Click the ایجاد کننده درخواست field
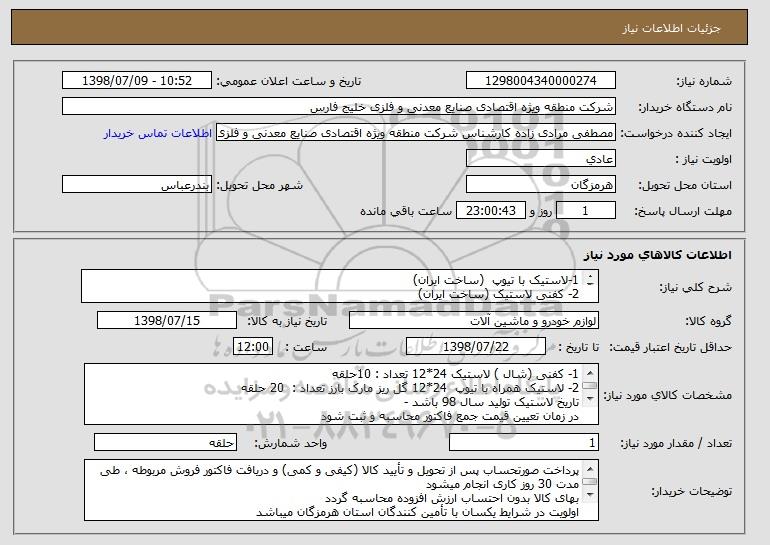Screen dimensions: 770x545 point(416,133)
